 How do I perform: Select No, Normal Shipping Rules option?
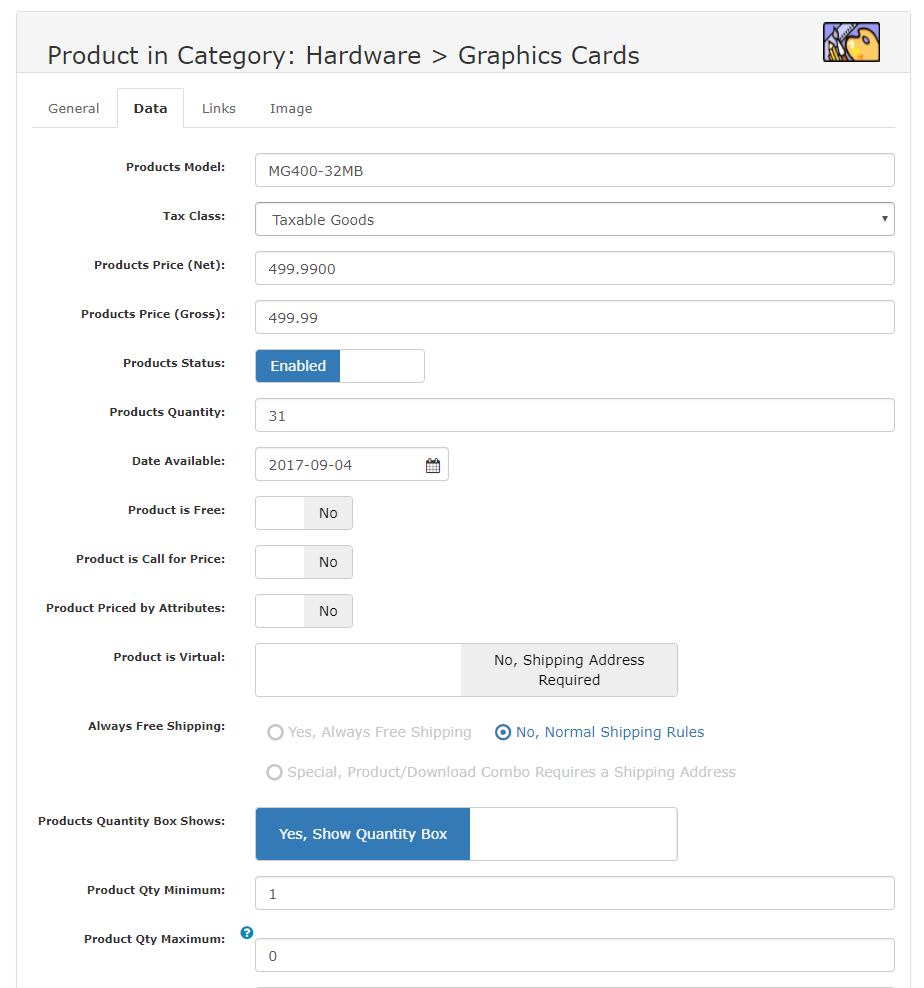tap(503, 732)
